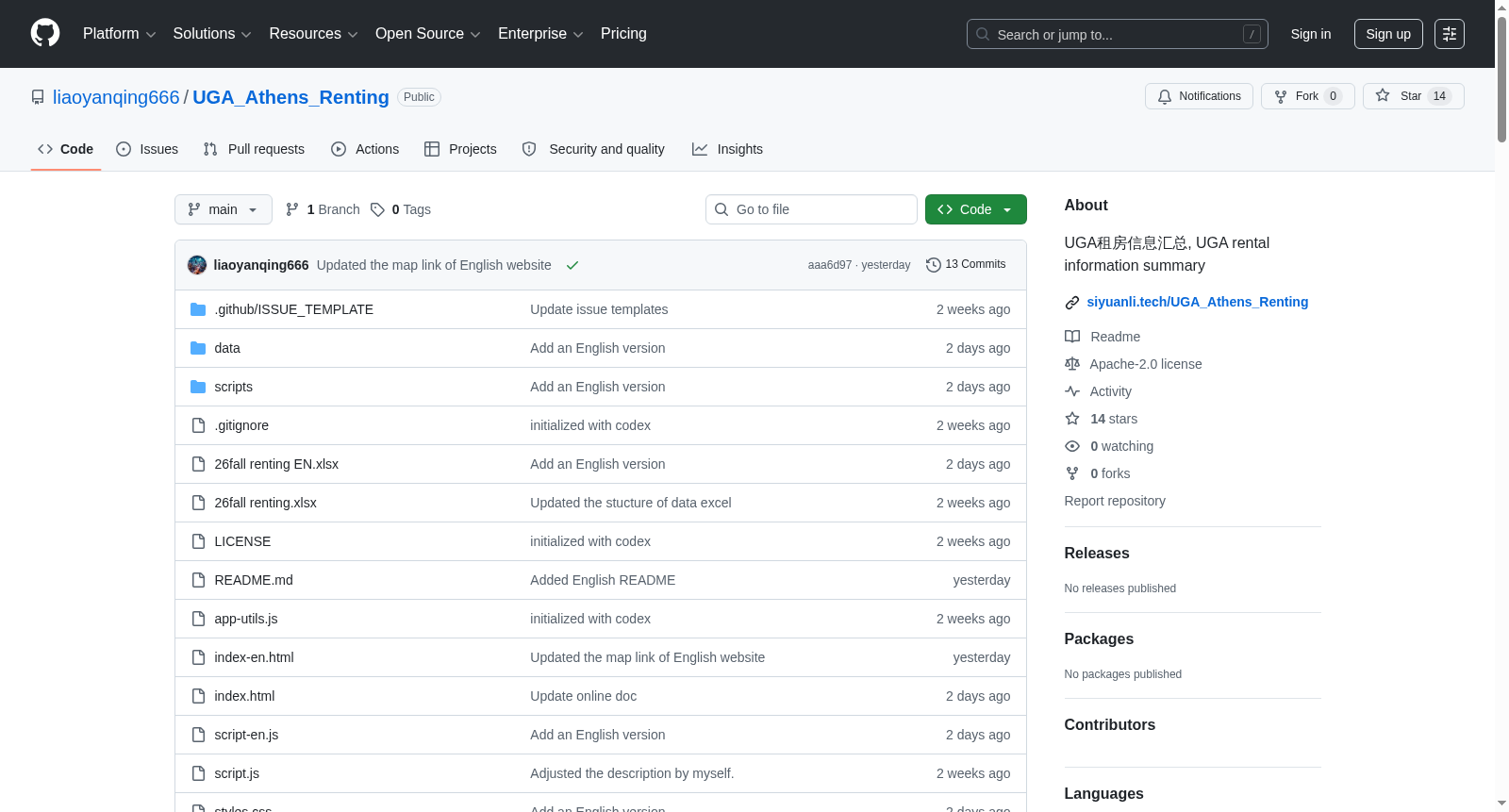
Task: Open the 26fall renting.xlsx file
Action: pyautogui.click(x=265, y=503)
